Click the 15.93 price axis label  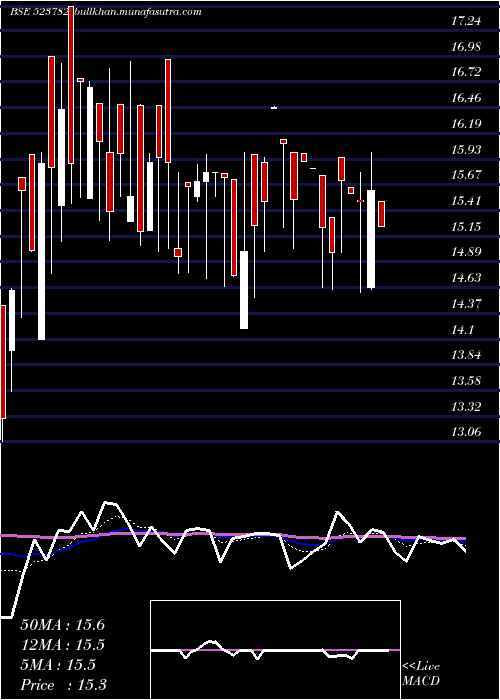(x=466, y=150)
